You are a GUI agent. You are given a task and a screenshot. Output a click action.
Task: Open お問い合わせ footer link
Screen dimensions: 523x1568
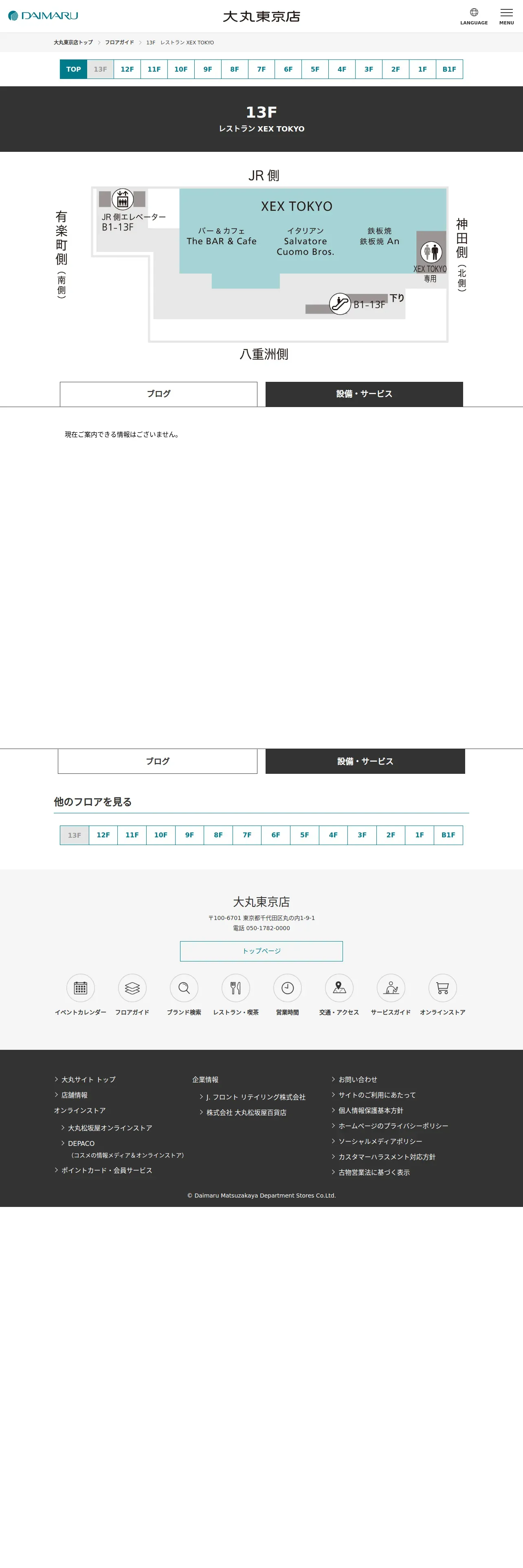(358, 1079)
